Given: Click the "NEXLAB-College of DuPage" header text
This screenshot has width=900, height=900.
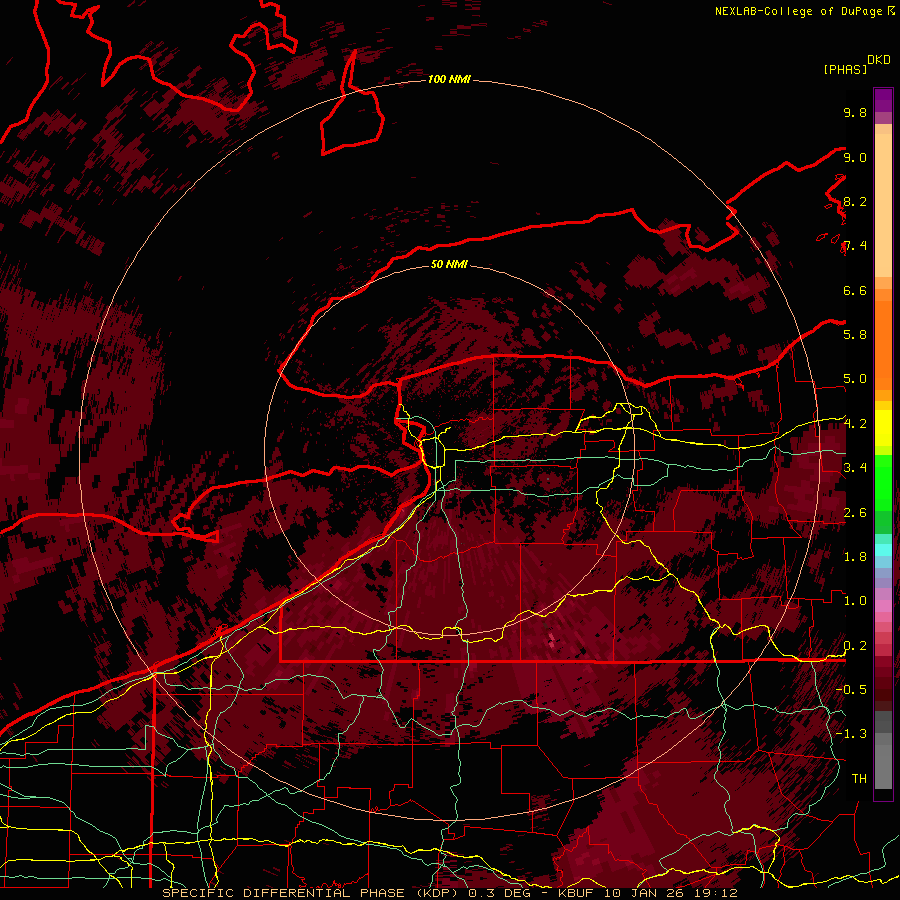Looking at the screenshot, I should coord(798,11).
